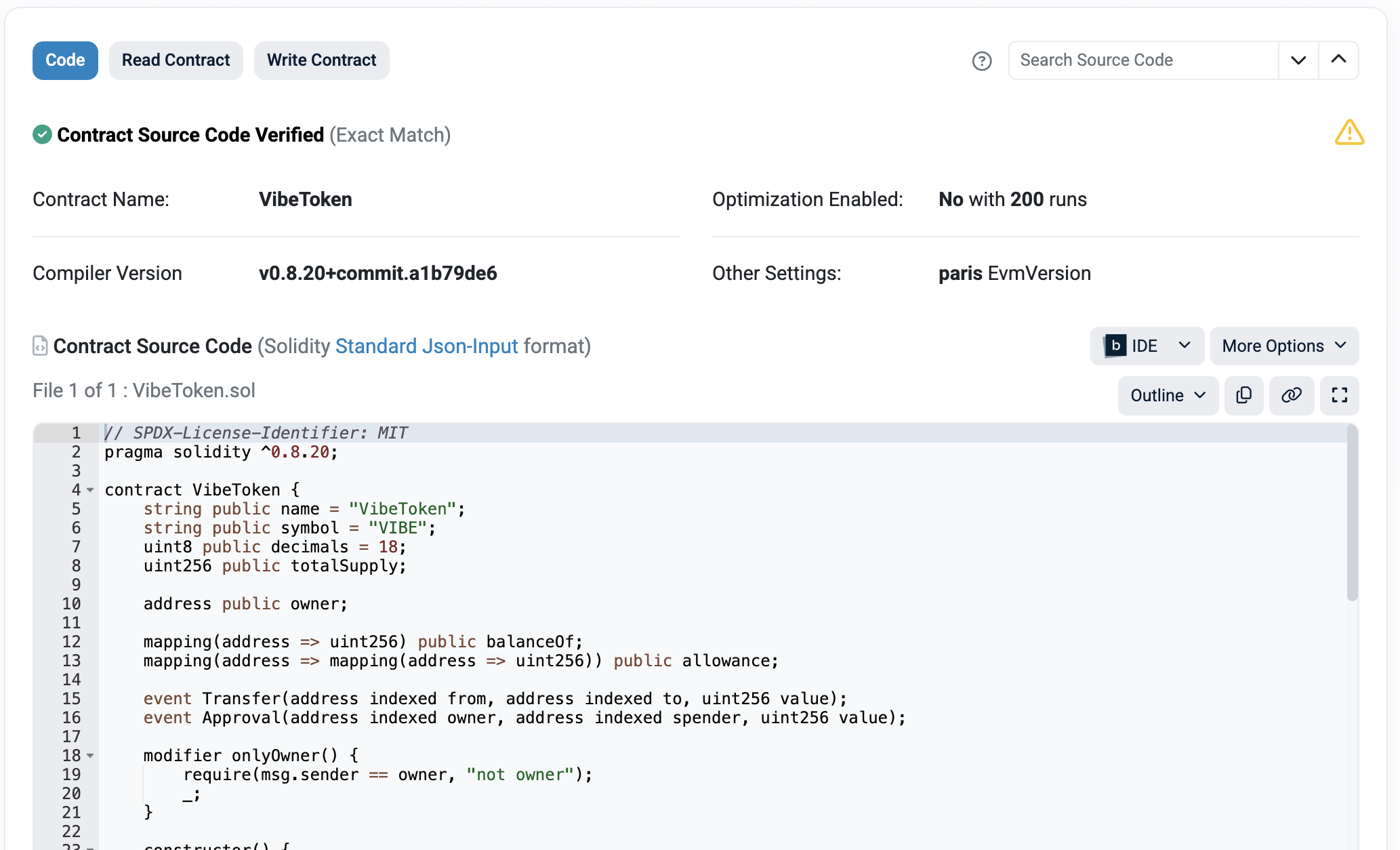The image size is (1400, 850).
Task: Switch to the Read Contract tab
Action: [x=176, y=60]
